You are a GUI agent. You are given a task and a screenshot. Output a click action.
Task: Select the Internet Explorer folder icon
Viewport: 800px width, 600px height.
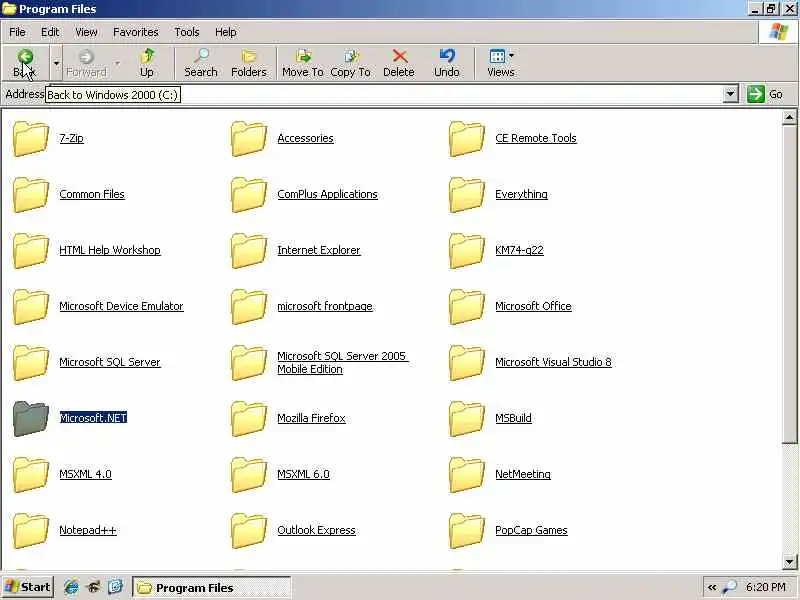248,251
